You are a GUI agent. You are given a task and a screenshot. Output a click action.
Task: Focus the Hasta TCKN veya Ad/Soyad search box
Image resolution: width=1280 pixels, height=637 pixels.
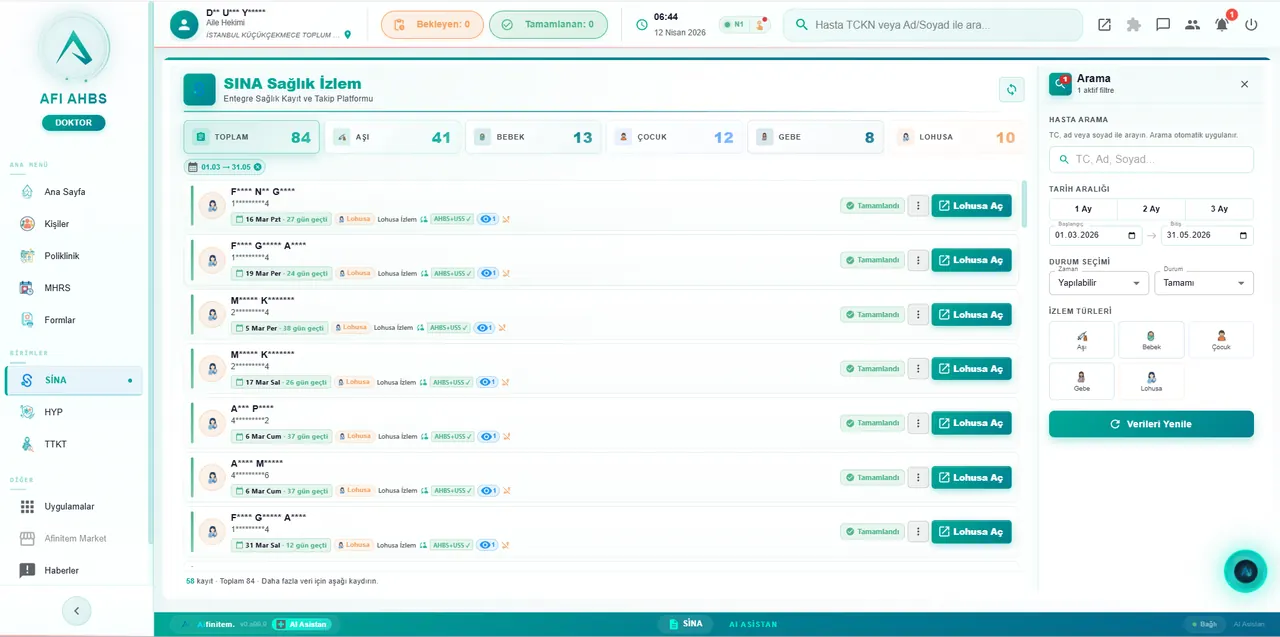[933, 25]
